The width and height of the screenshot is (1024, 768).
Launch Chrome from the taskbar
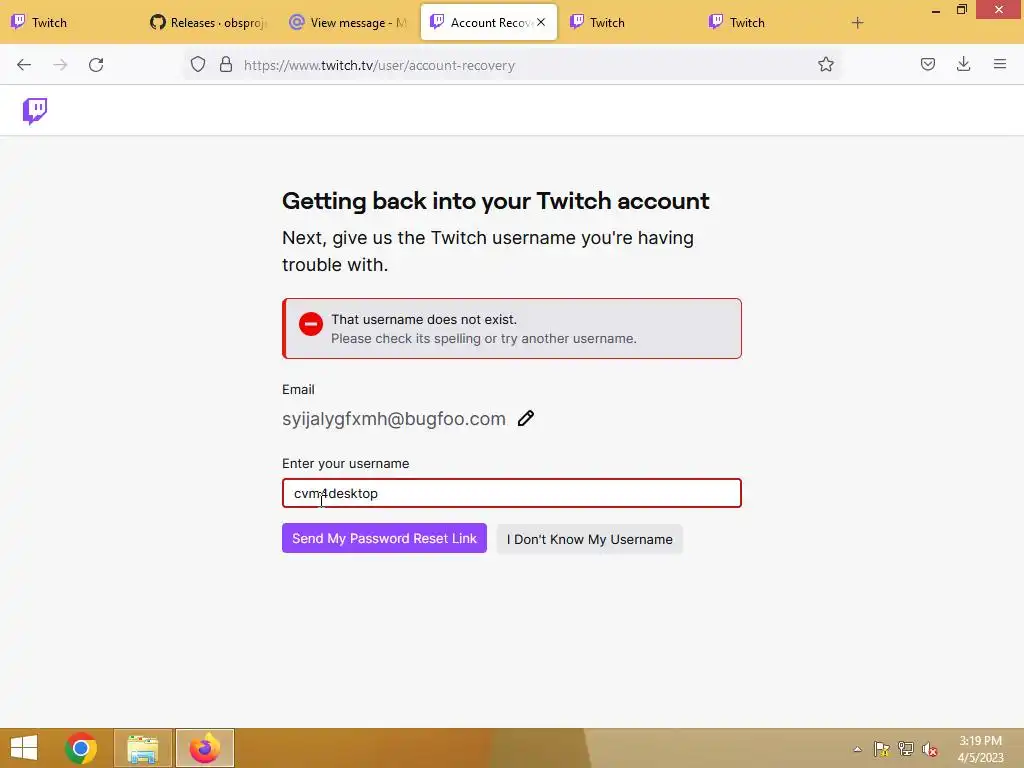coord(81,748)
